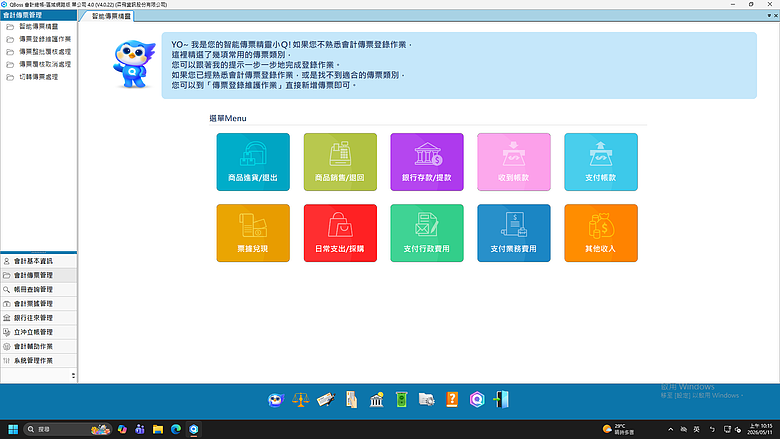780x439 pixels.
Task: Open the Windows Start menu
Action: pyautogui.click(x=13, y=429)
